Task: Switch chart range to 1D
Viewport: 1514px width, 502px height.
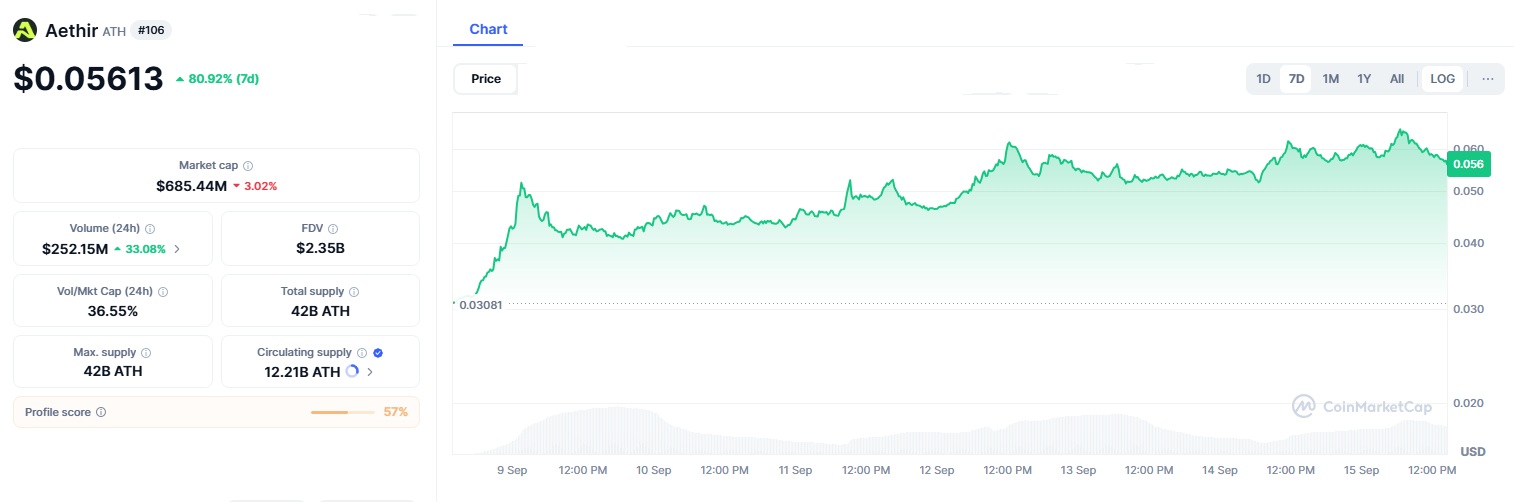Action: click(x=1263, y=79)
